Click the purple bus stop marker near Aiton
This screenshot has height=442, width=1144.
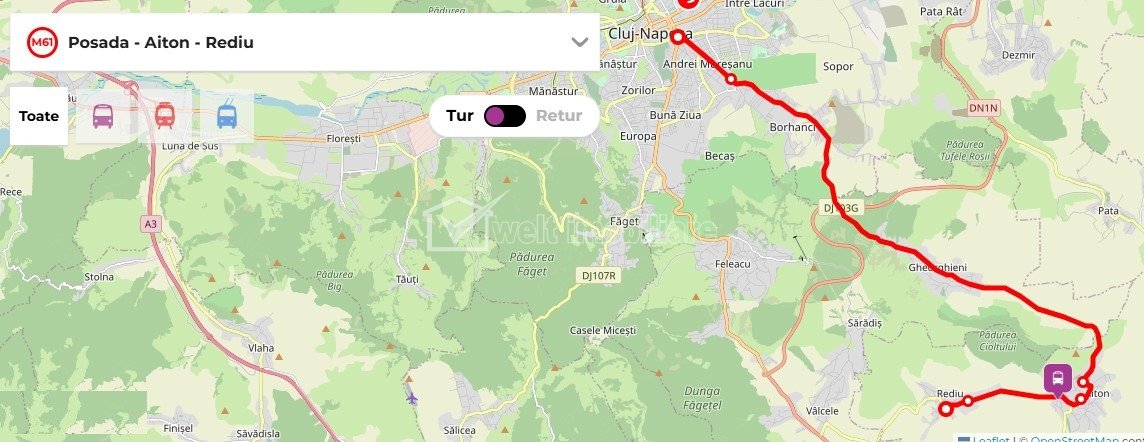[x=1058, y=379]
